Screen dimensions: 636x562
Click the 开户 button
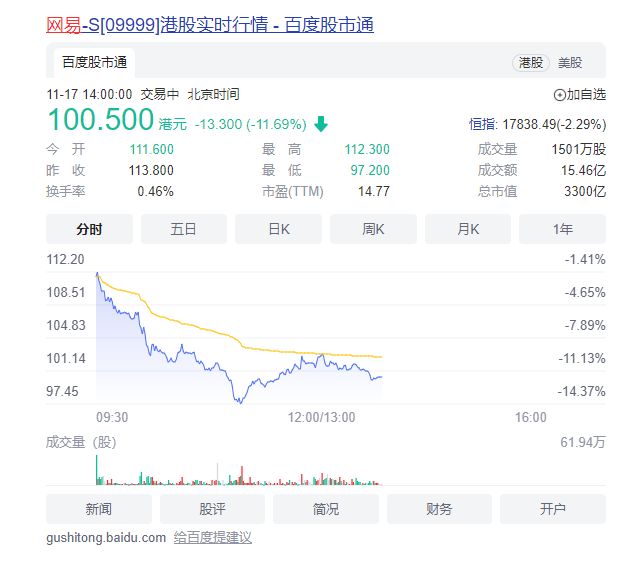[553, 509]
